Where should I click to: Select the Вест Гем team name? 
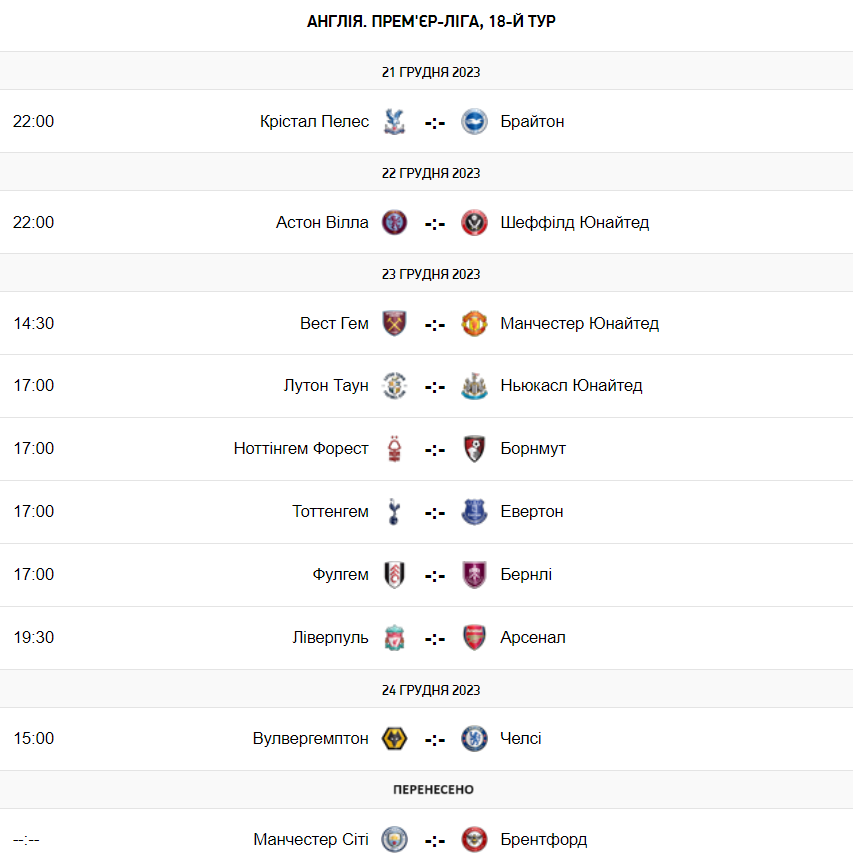(334, 324)
